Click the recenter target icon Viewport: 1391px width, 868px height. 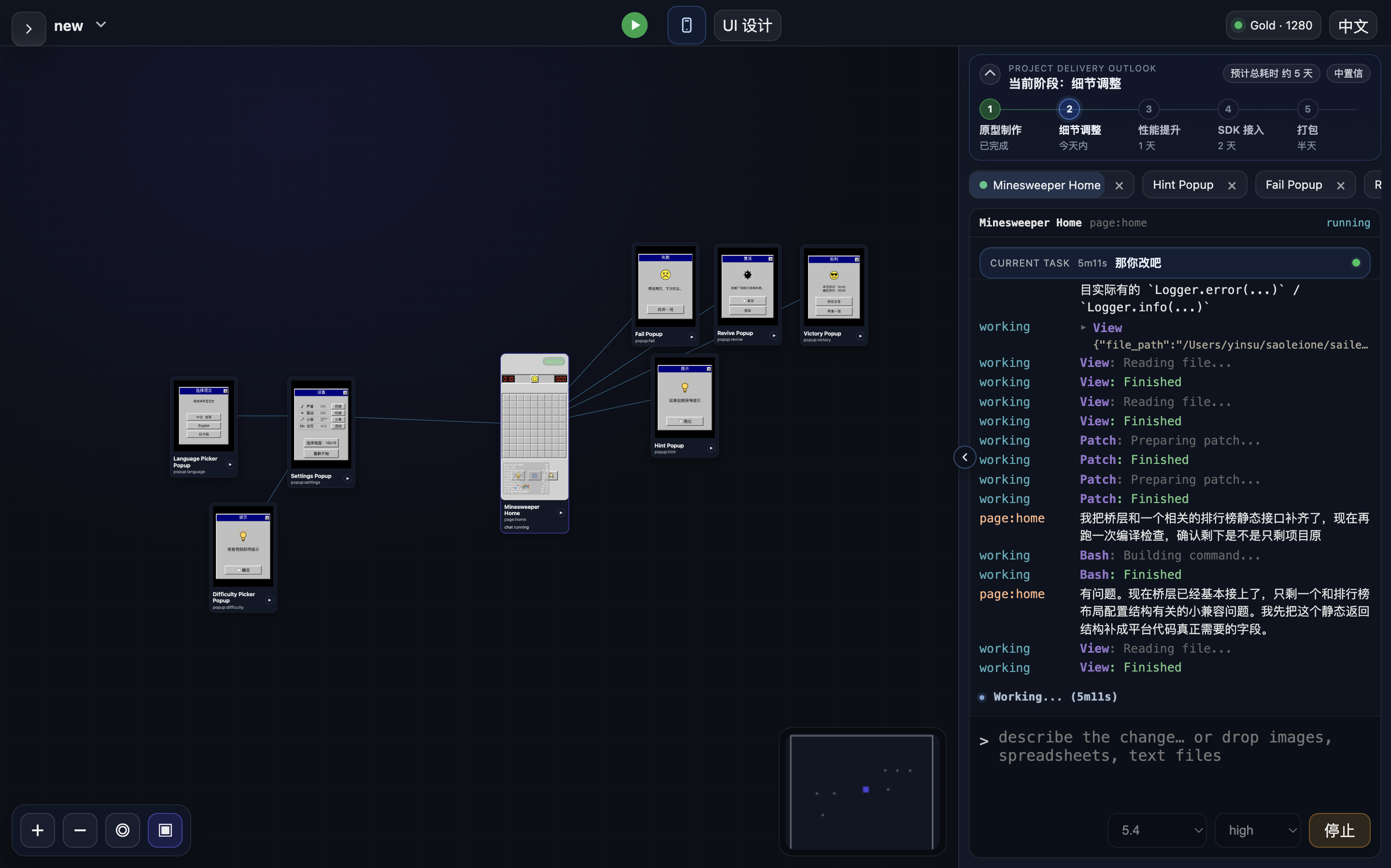[122, 830]
